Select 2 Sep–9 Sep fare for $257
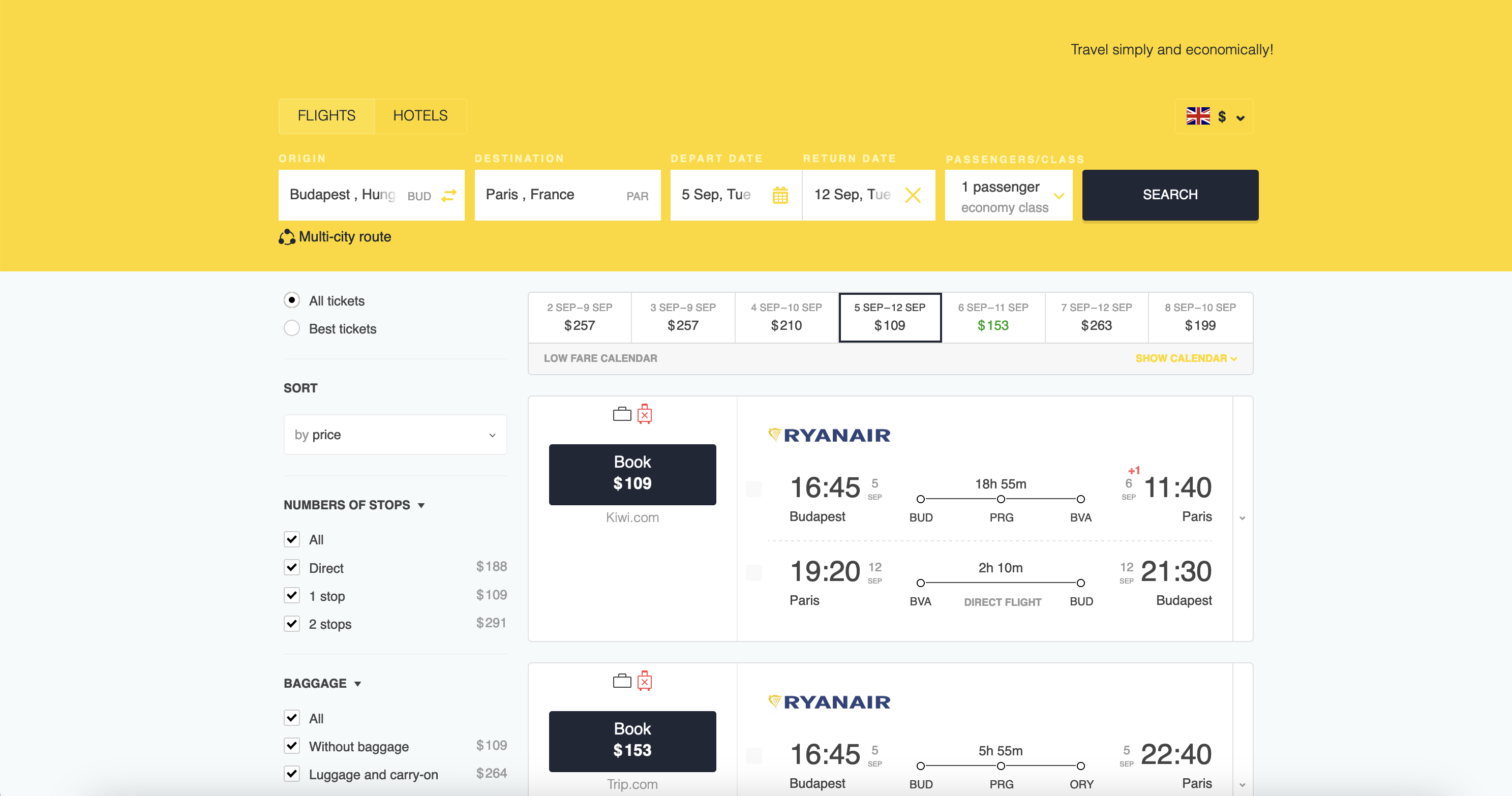 pyautogui.click(x=579, y=317)
